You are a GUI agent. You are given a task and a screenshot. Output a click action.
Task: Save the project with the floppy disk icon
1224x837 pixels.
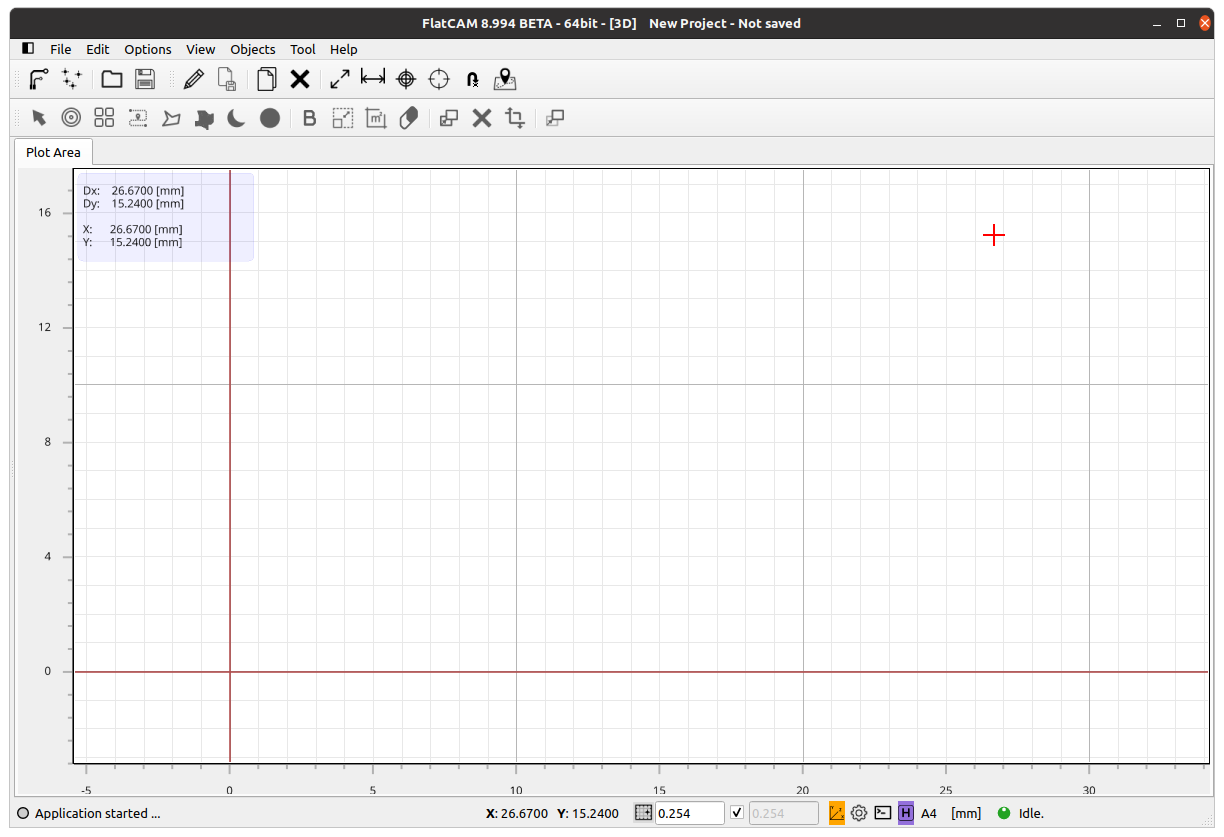(x=145, y=79)
